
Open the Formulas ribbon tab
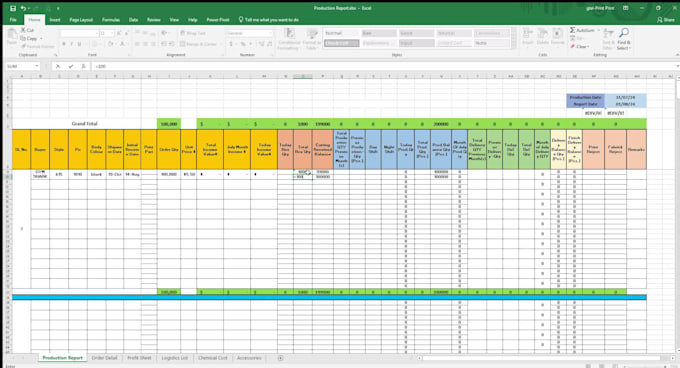[111, 20]
